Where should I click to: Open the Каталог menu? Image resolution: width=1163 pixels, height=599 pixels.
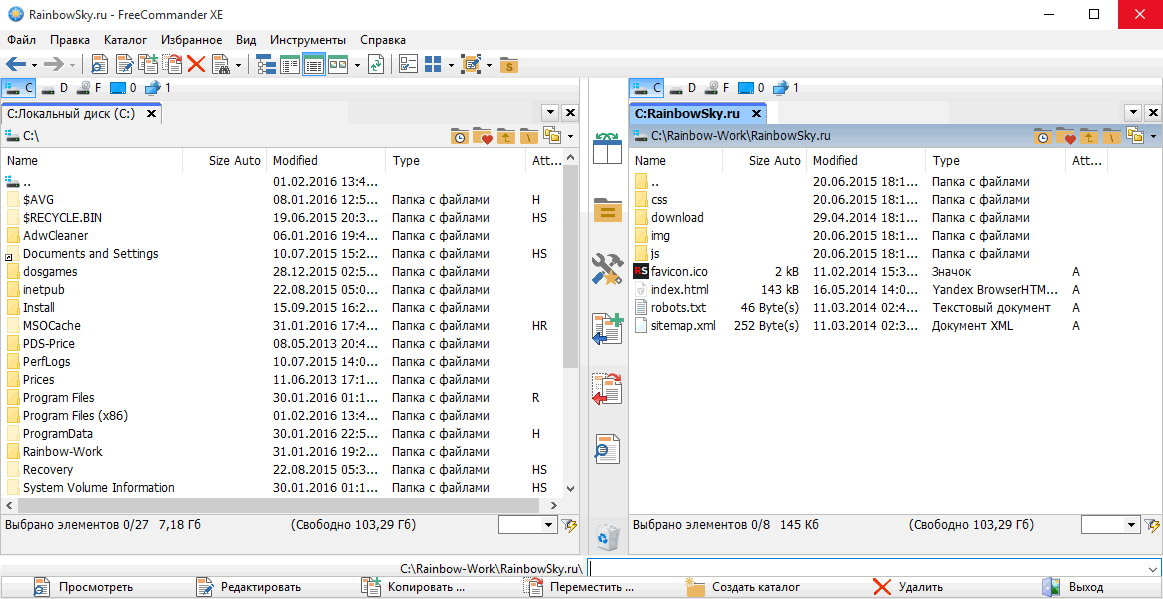[x=125, y=40]
